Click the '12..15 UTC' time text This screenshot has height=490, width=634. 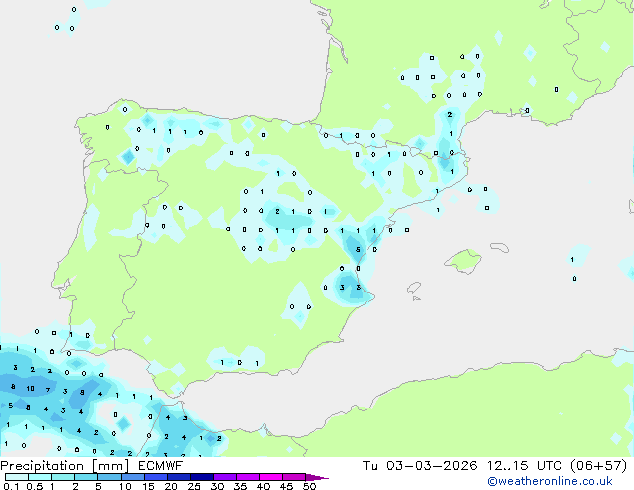pyautogui.click(x=524, y=466)
